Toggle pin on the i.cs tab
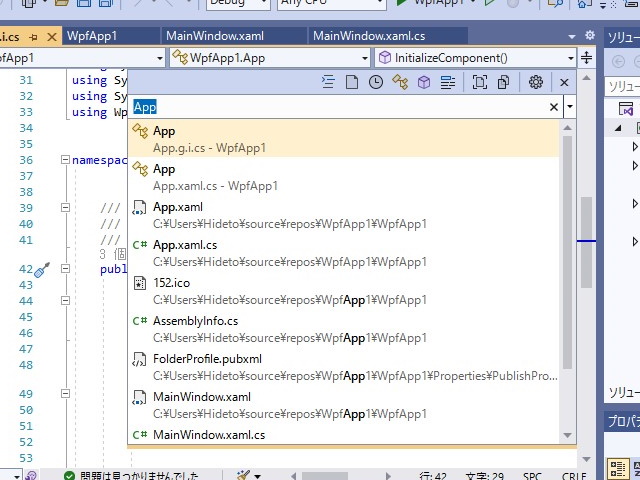640x480 pixels. click(x=34, y=37)
